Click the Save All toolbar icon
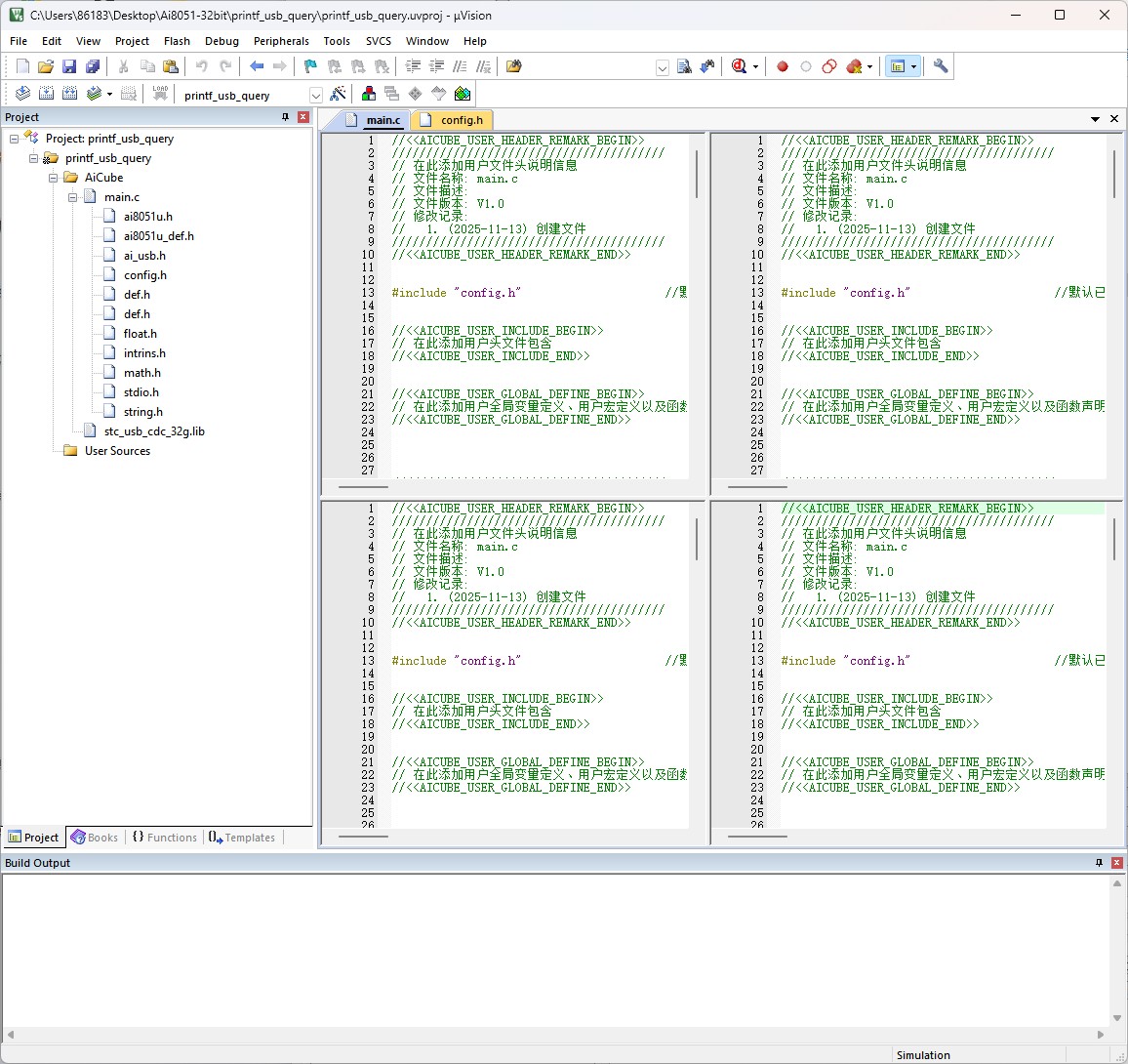 point(93,66)
